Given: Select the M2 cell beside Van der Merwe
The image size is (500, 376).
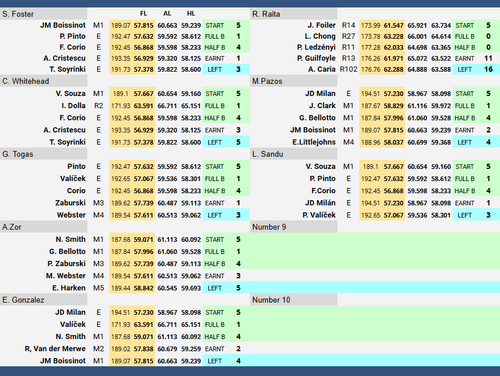Looking at the screenshot, I should click(x=98, y=349).
